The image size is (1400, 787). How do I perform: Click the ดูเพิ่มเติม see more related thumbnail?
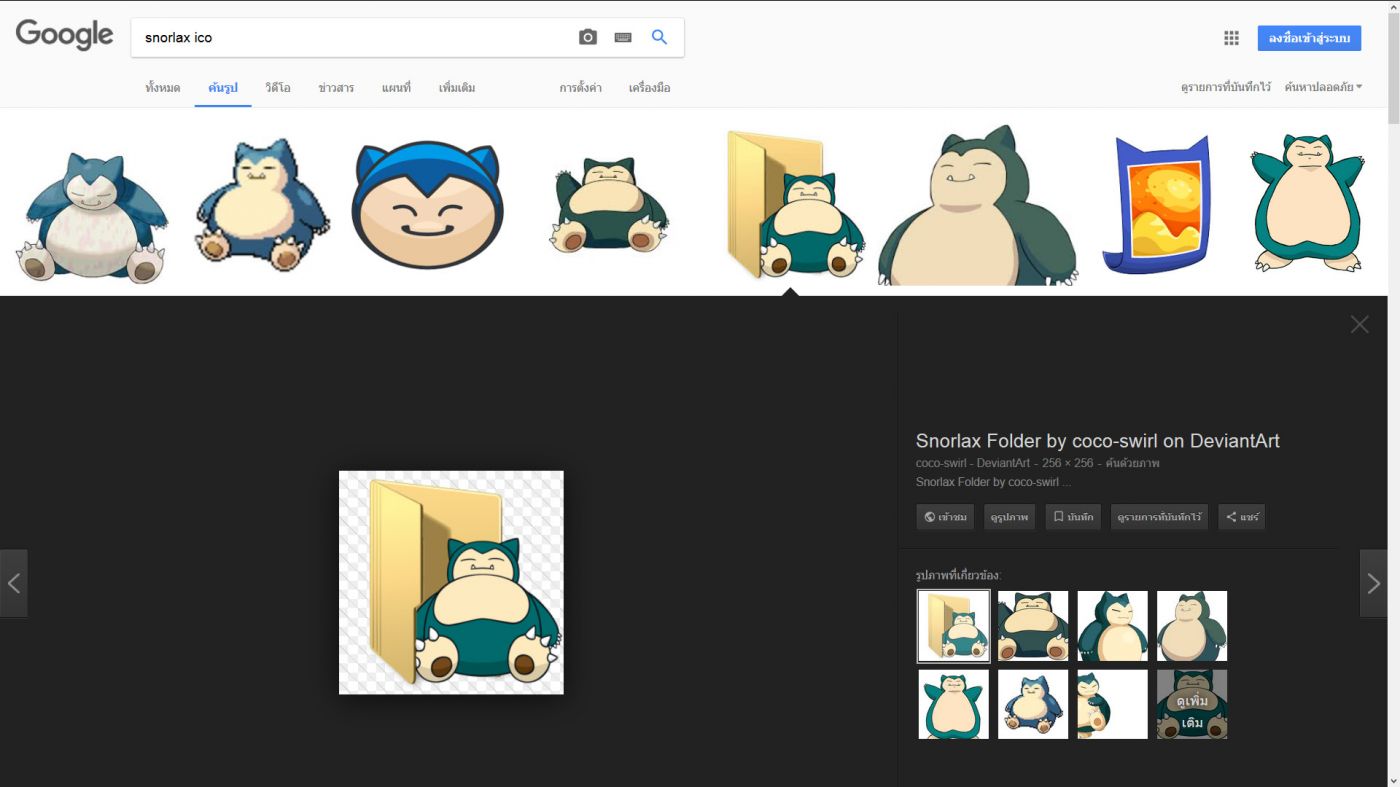click(1192, 705)
